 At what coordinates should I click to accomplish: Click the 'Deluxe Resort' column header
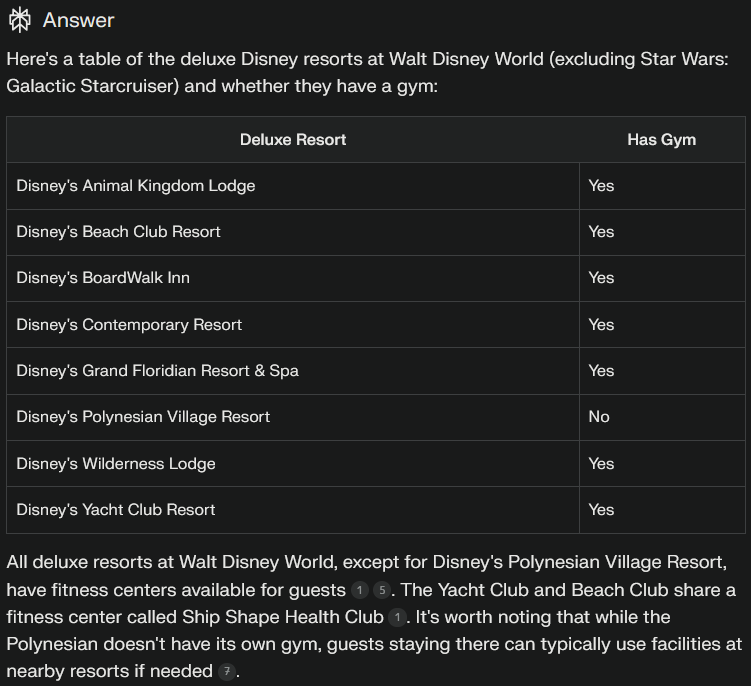coord(293,140)
